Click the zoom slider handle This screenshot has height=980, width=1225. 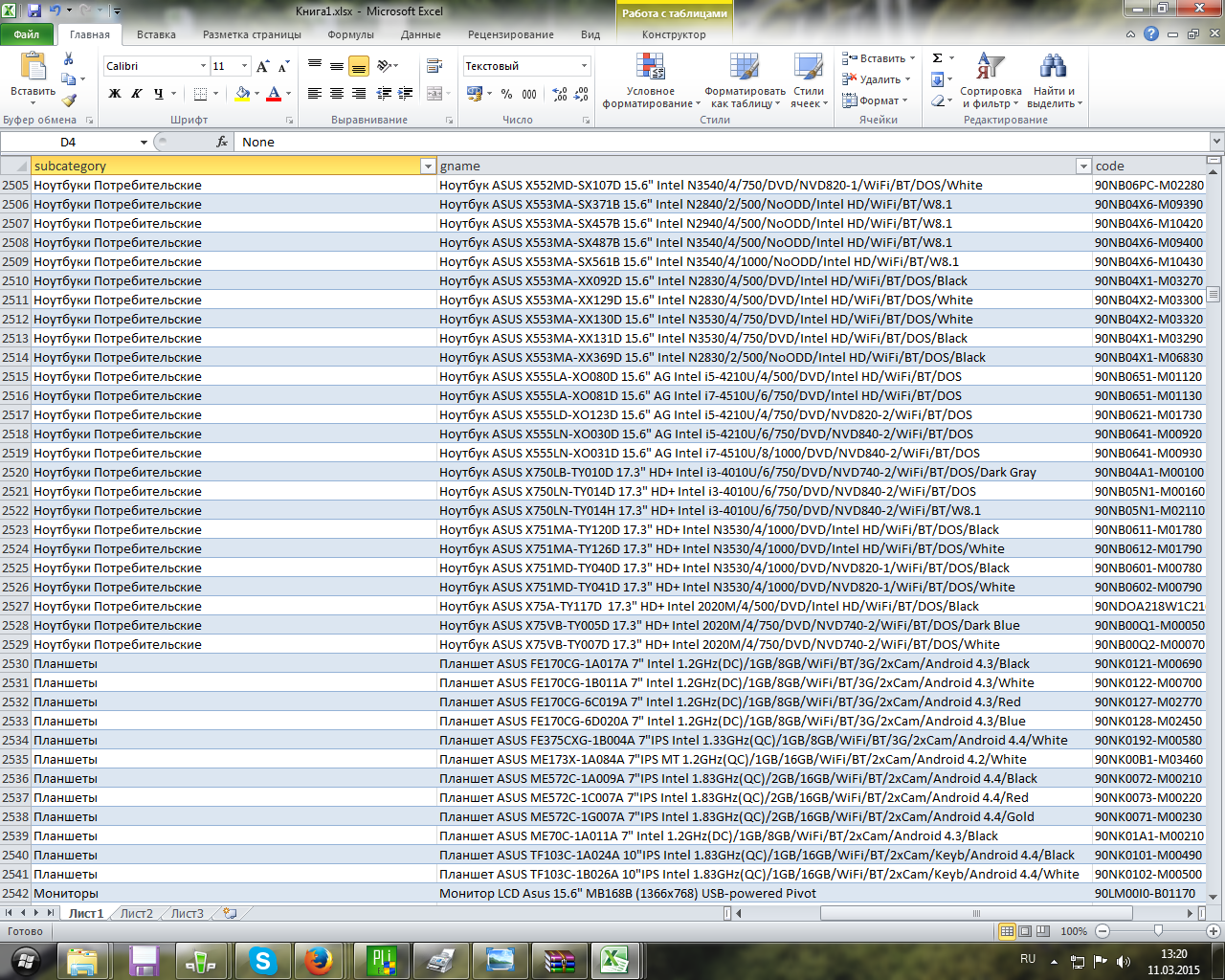click(x=1158, y=931)
